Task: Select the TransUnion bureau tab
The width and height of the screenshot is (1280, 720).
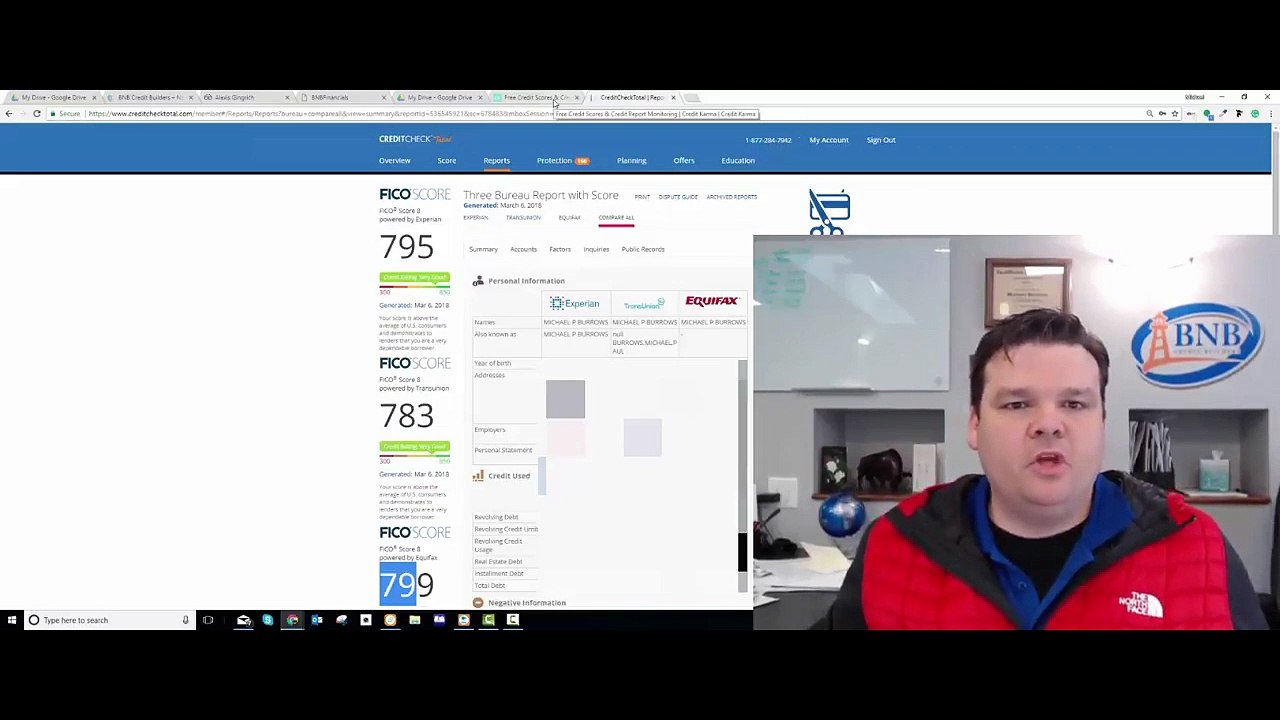Action: (x=523, y=218)
